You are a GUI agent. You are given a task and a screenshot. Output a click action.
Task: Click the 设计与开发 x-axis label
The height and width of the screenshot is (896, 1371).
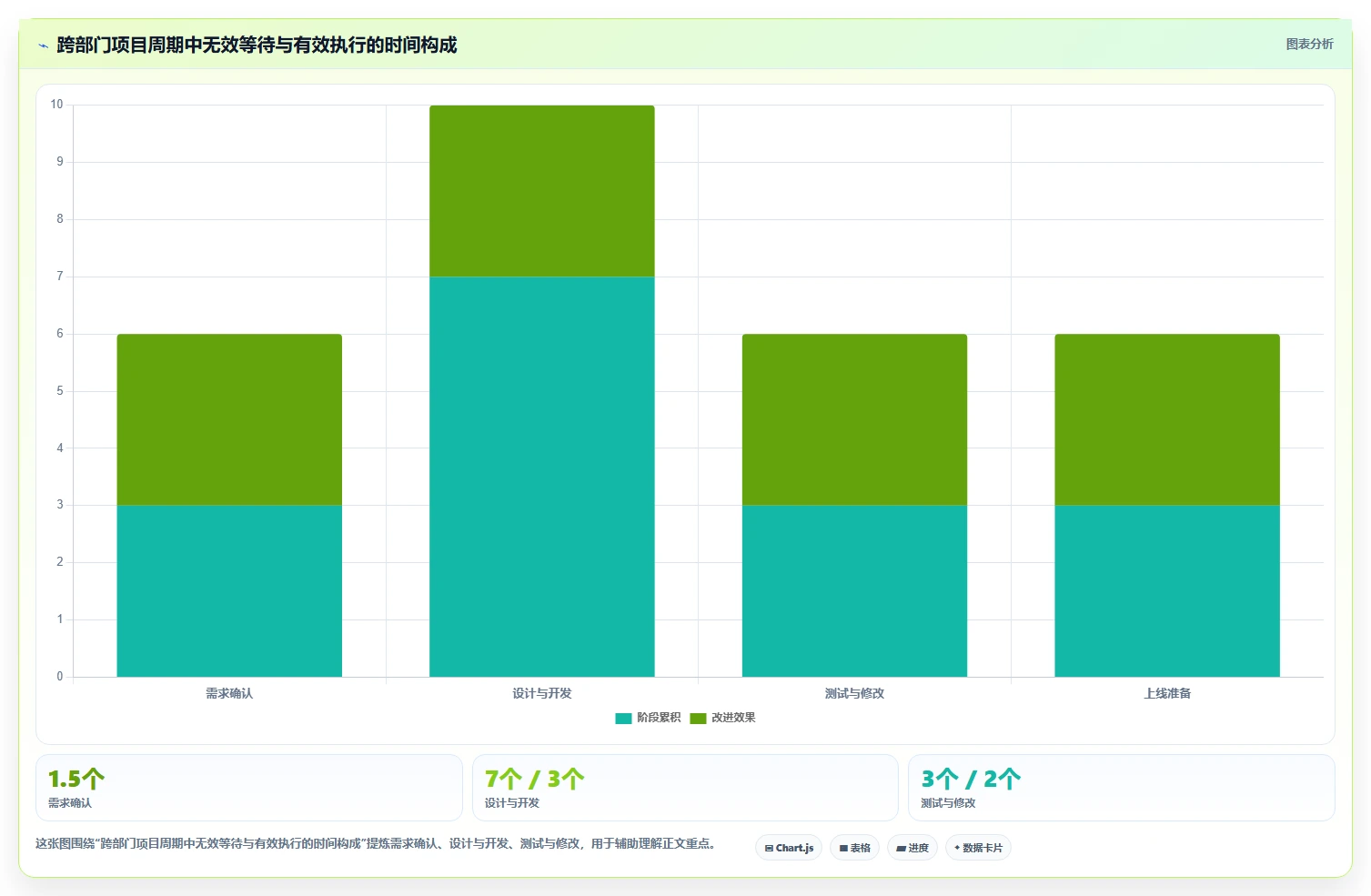pos(542,693)
